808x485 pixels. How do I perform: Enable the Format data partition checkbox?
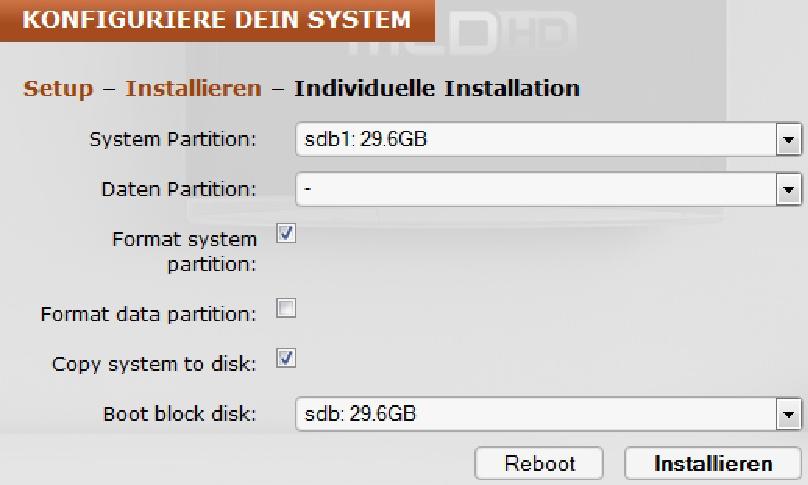click(x=286, y=309)
